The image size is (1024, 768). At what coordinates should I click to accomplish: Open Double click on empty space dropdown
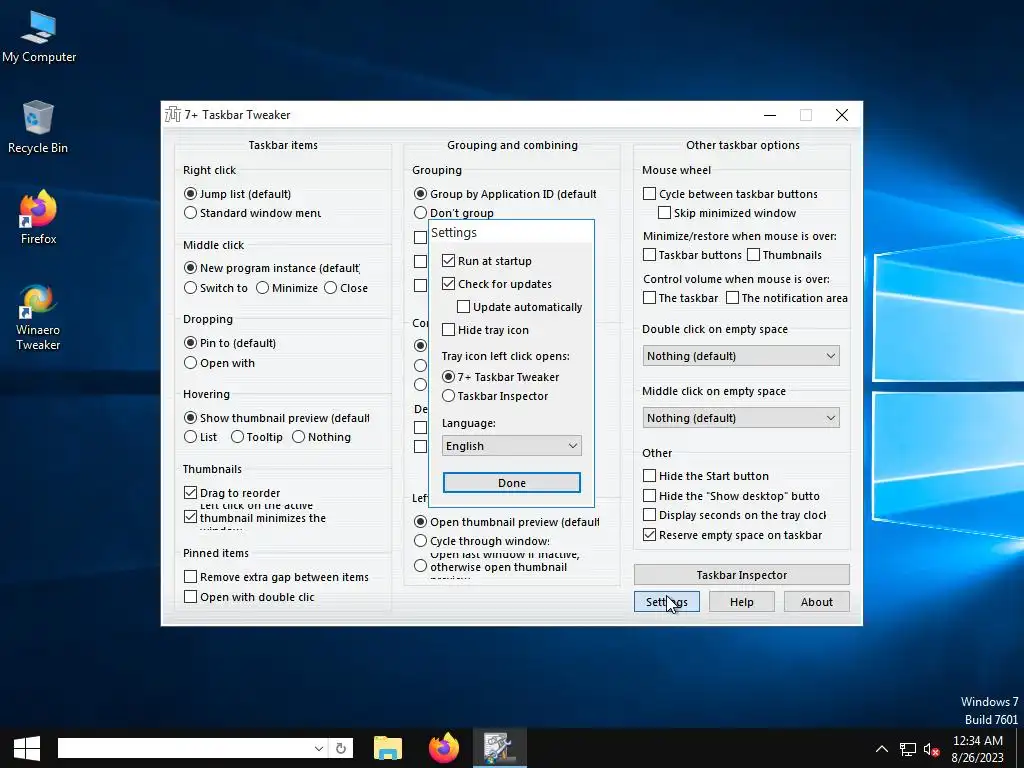741,356
